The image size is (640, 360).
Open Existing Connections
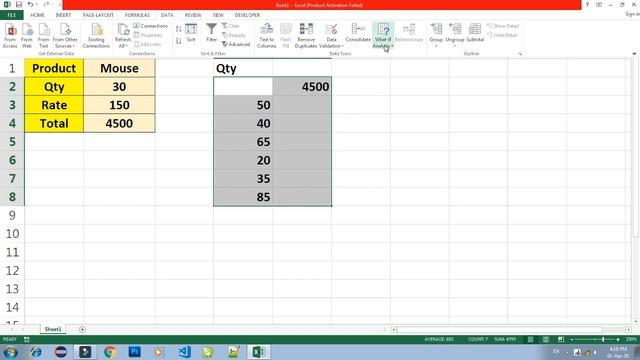[96, 36]
